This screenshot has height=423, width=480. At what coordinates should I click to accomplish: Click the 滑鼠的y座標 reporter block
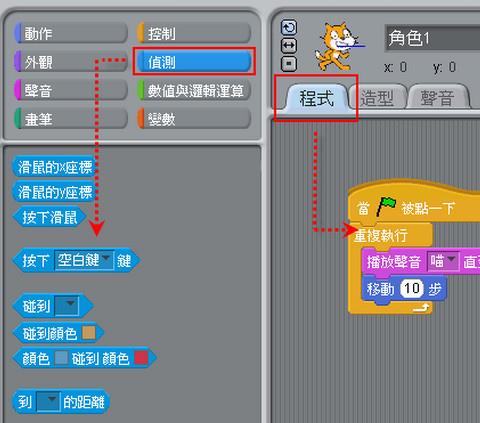coord(55,192)
